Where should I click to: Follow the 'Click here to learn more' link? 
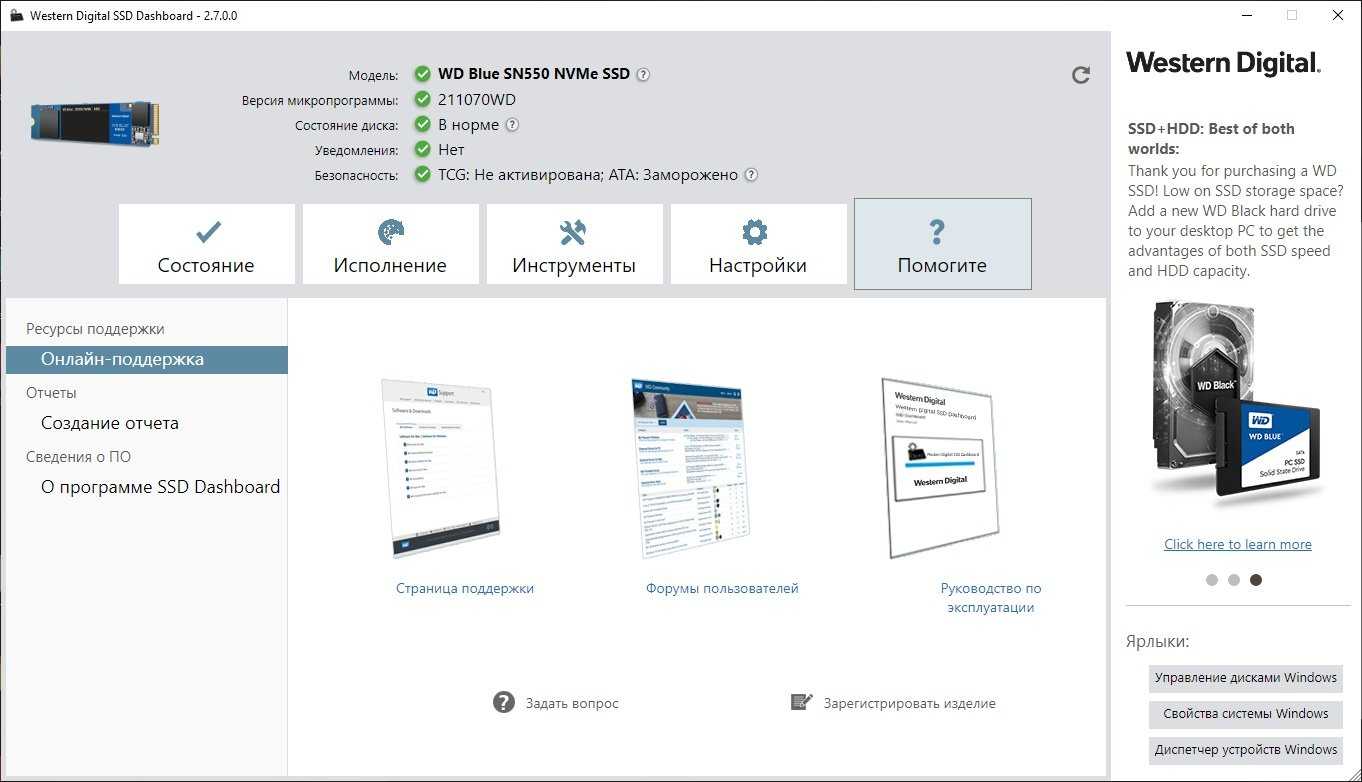1237,544
